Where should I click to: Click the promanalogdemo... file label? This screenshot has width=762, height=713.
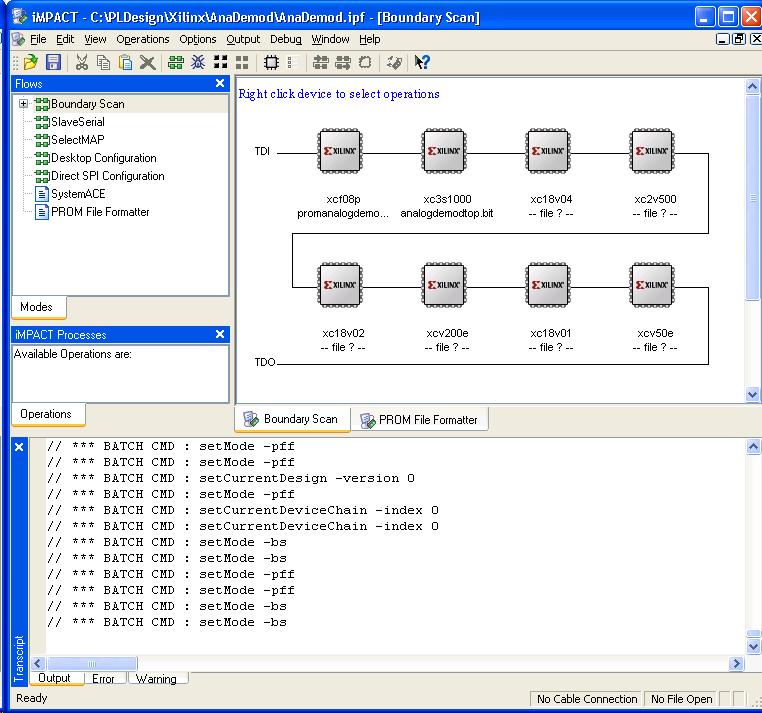[x=343, y=213]
